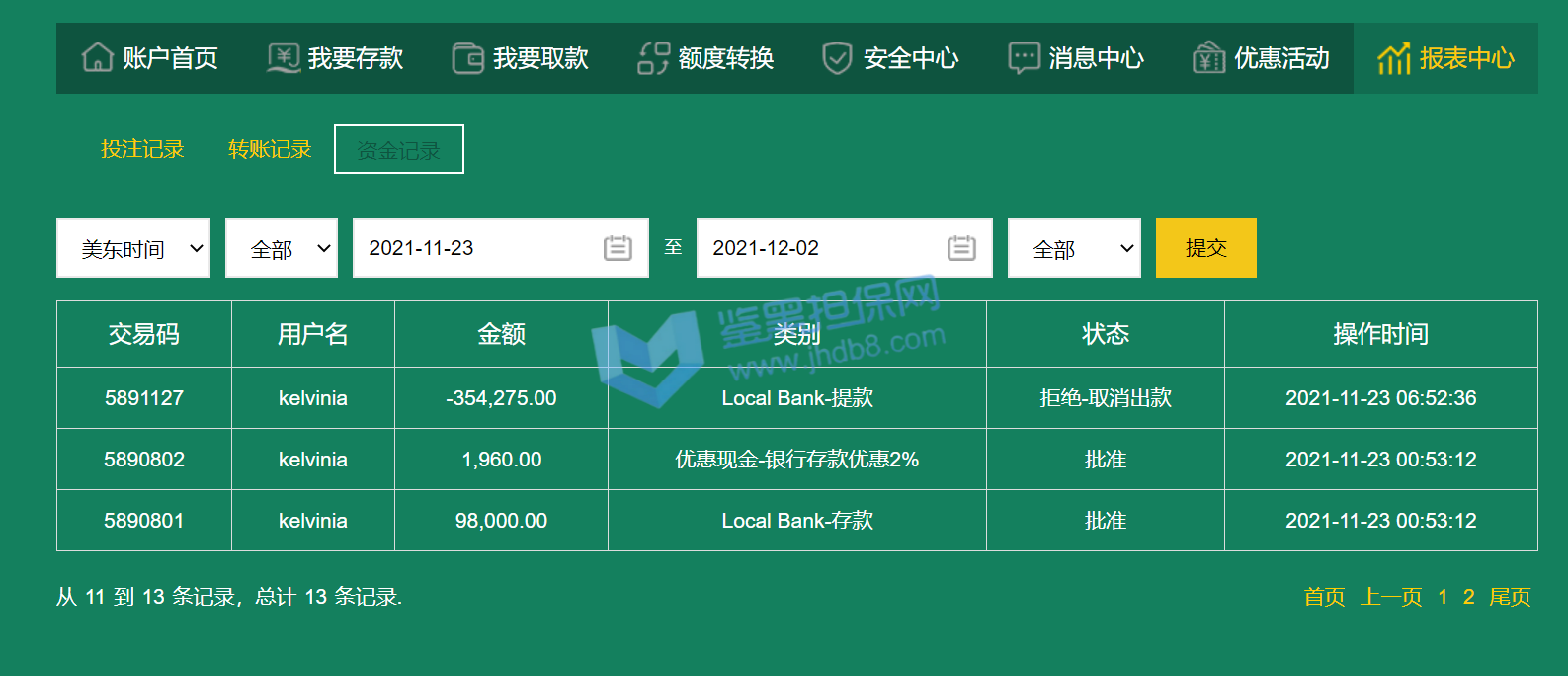Open the start date calendar picker icon

coord(618,248)
